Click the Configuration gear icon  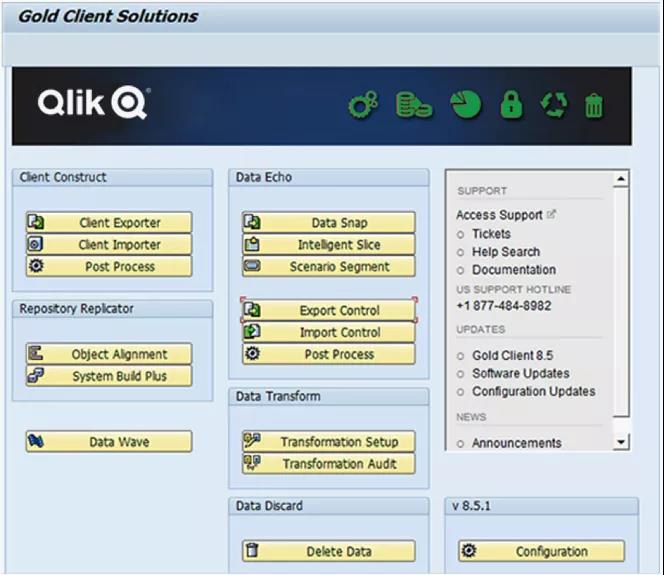click(x=469, y=550)
